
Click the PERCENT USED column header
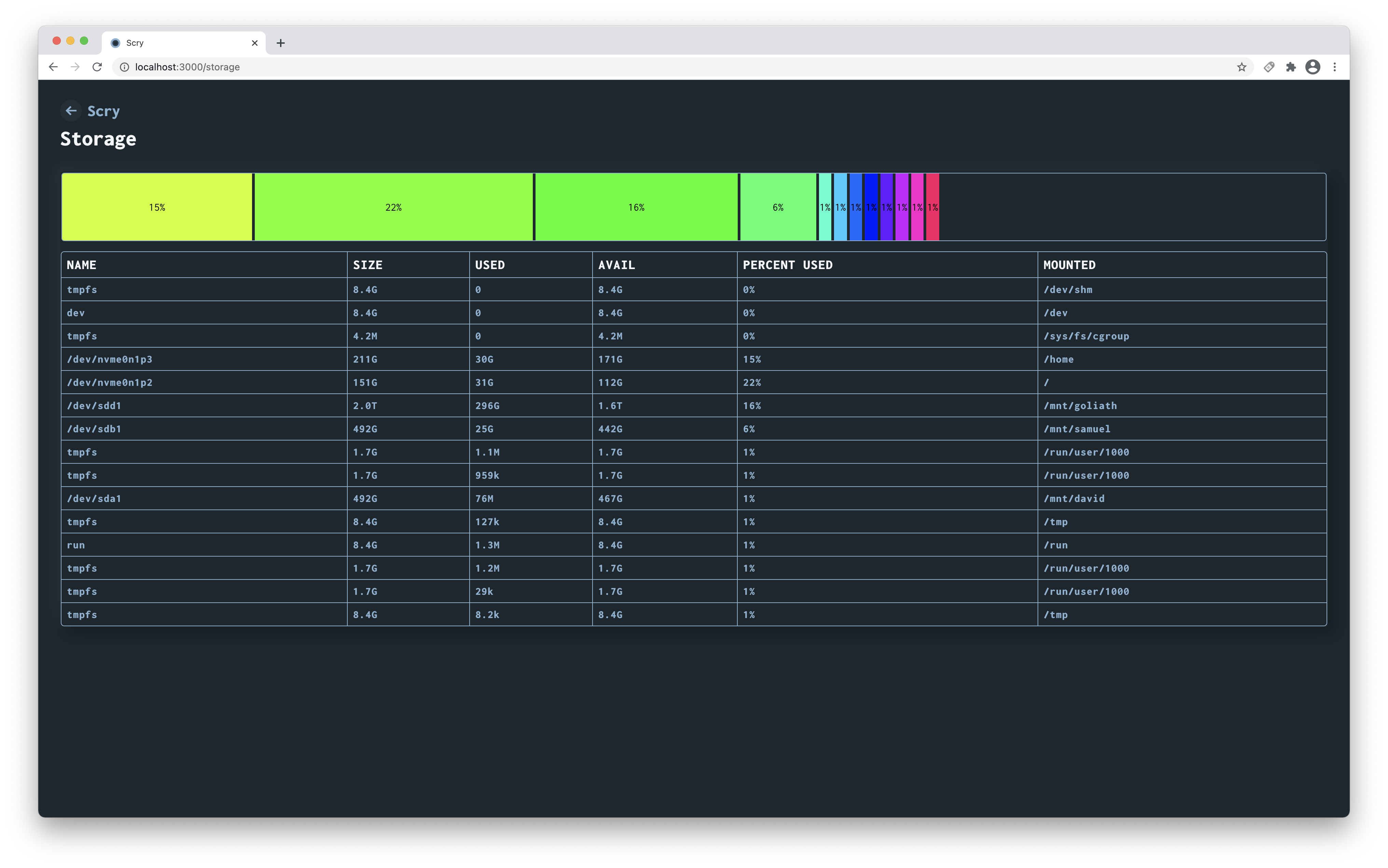(787, 265)
